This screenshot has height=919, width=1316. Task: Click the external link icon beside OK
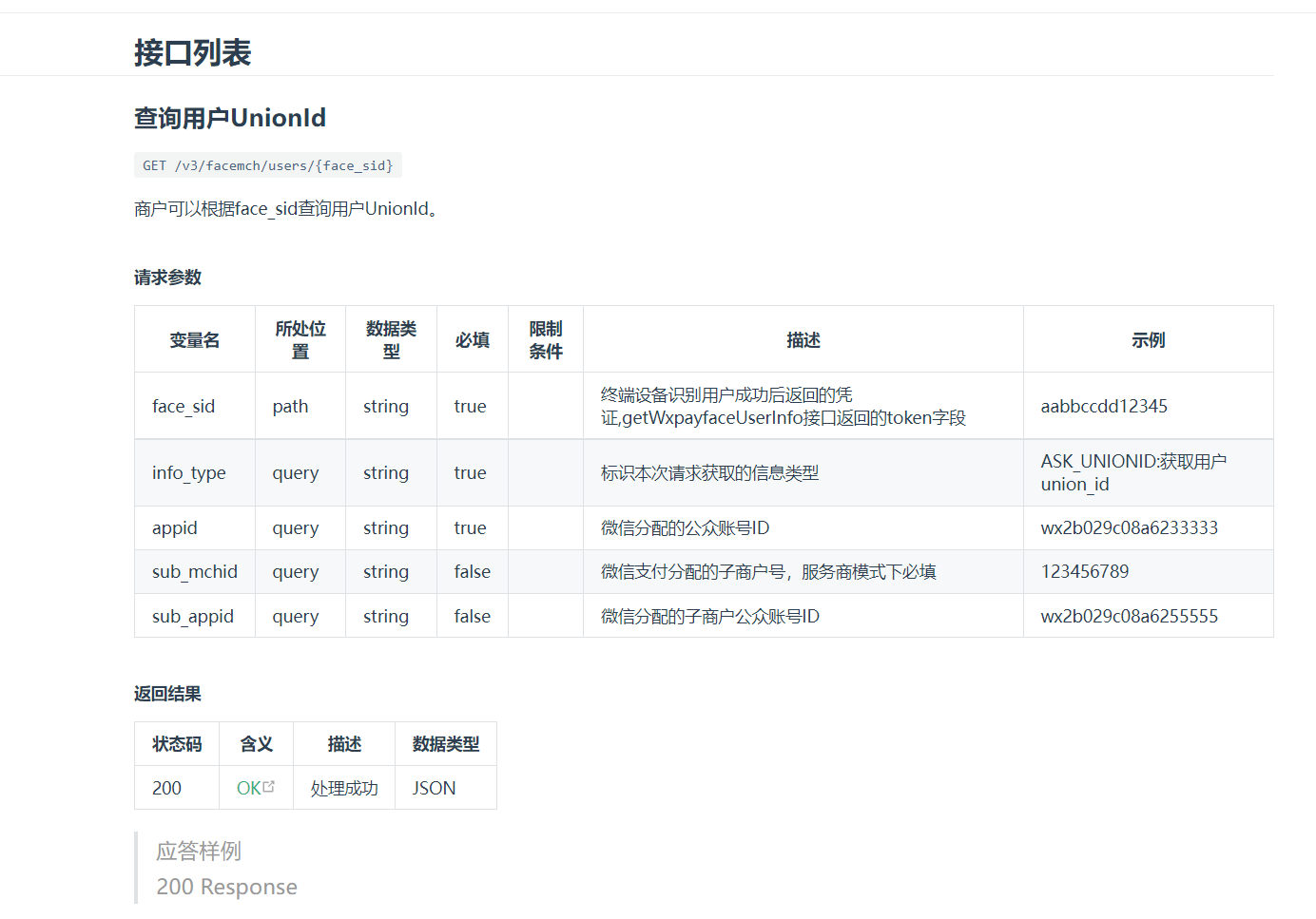click(269, 786)
